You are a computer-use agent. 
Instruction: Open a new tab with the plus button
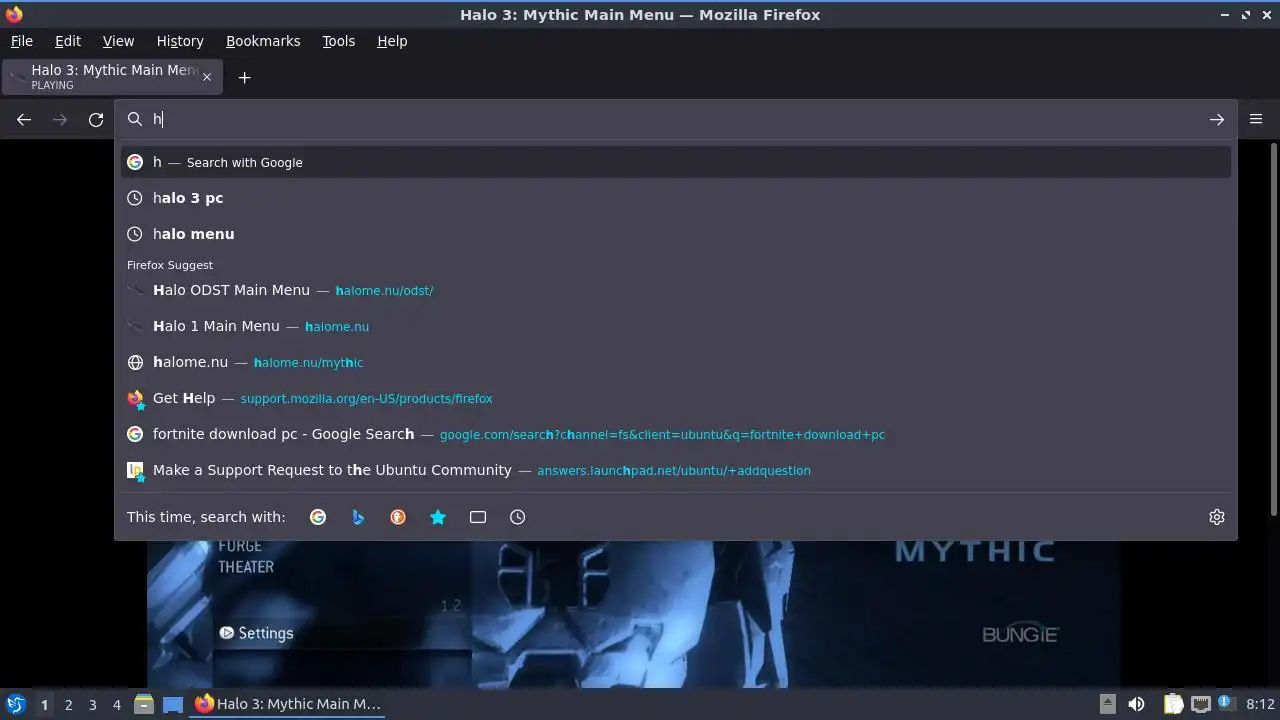click(x=244, y=77)
